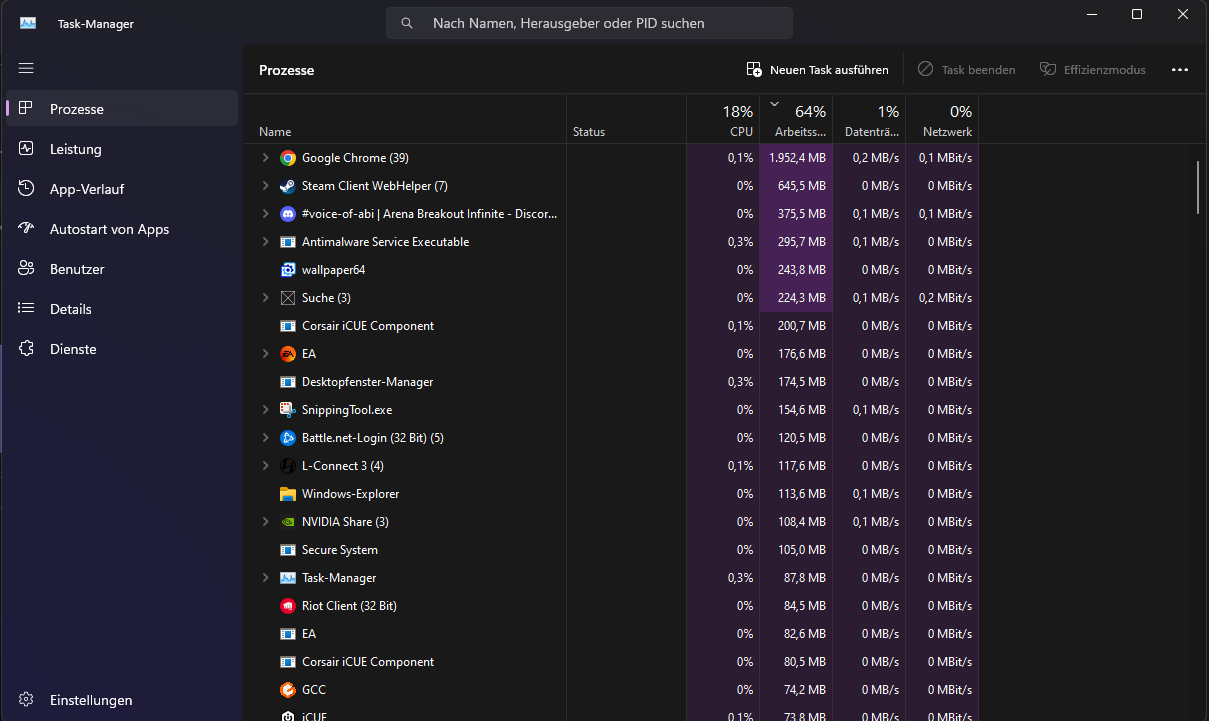Go to Autostart von Apps
The height and width of the screenshot is (721, 1209).
122,229
